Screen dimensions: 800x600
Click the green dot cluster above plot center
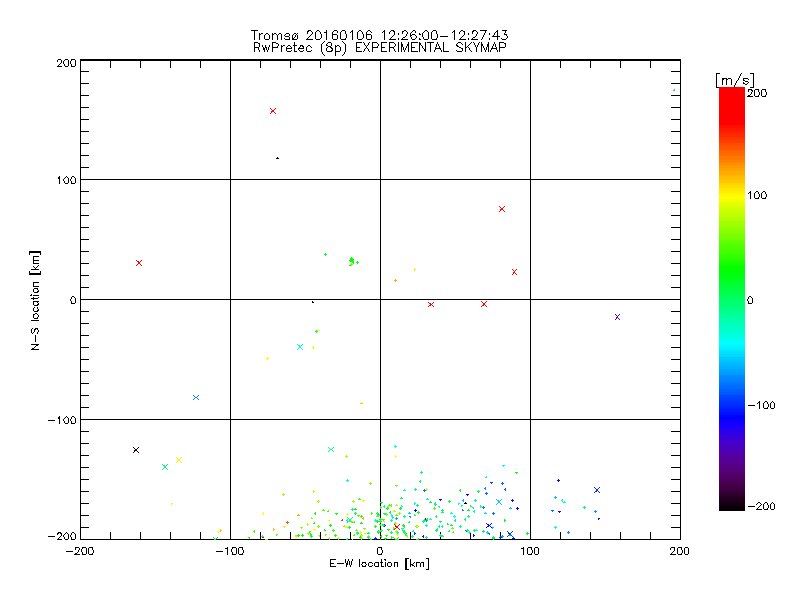352,262
